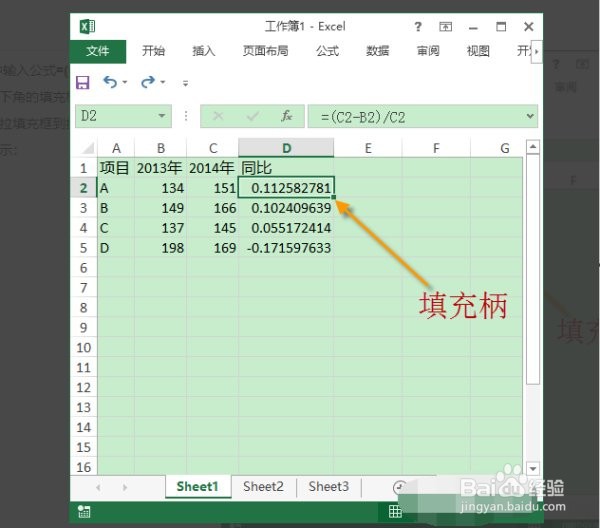
Task: Click the vertical scrollbar thumb
Action: [533, 269]
